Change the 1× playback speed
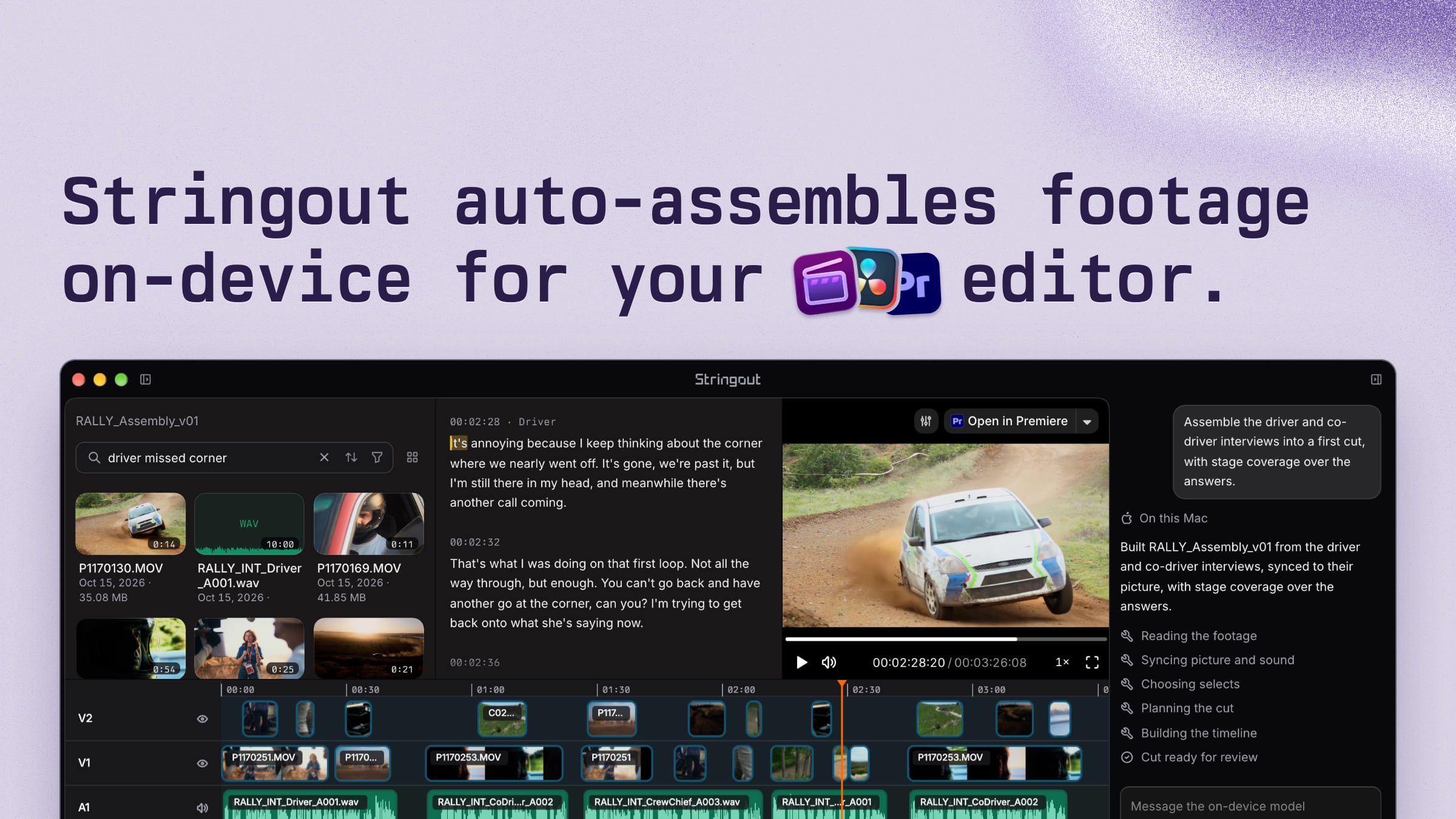The image size is (1456, 819). pyautogui.click(x=1062, y=662)
